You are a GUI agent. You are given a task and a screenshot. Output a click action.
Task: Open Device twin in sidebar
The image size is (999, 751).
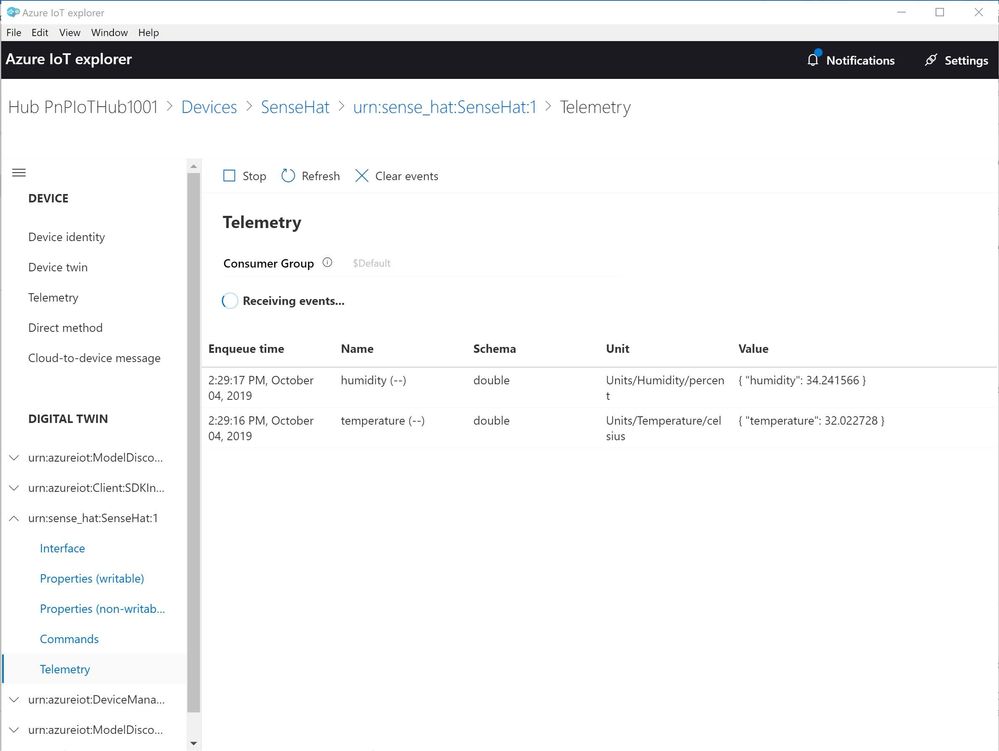(x=58, y=267)
